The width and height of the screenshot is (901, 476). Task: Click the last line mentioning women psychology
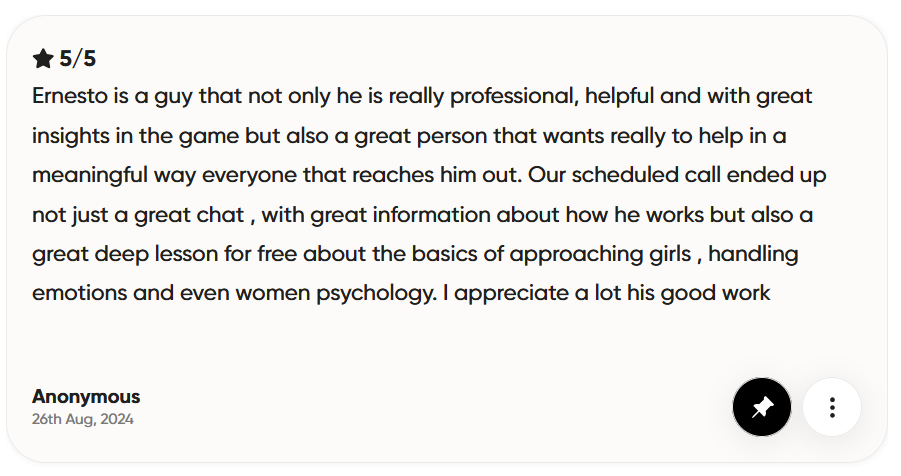[400, 293]
